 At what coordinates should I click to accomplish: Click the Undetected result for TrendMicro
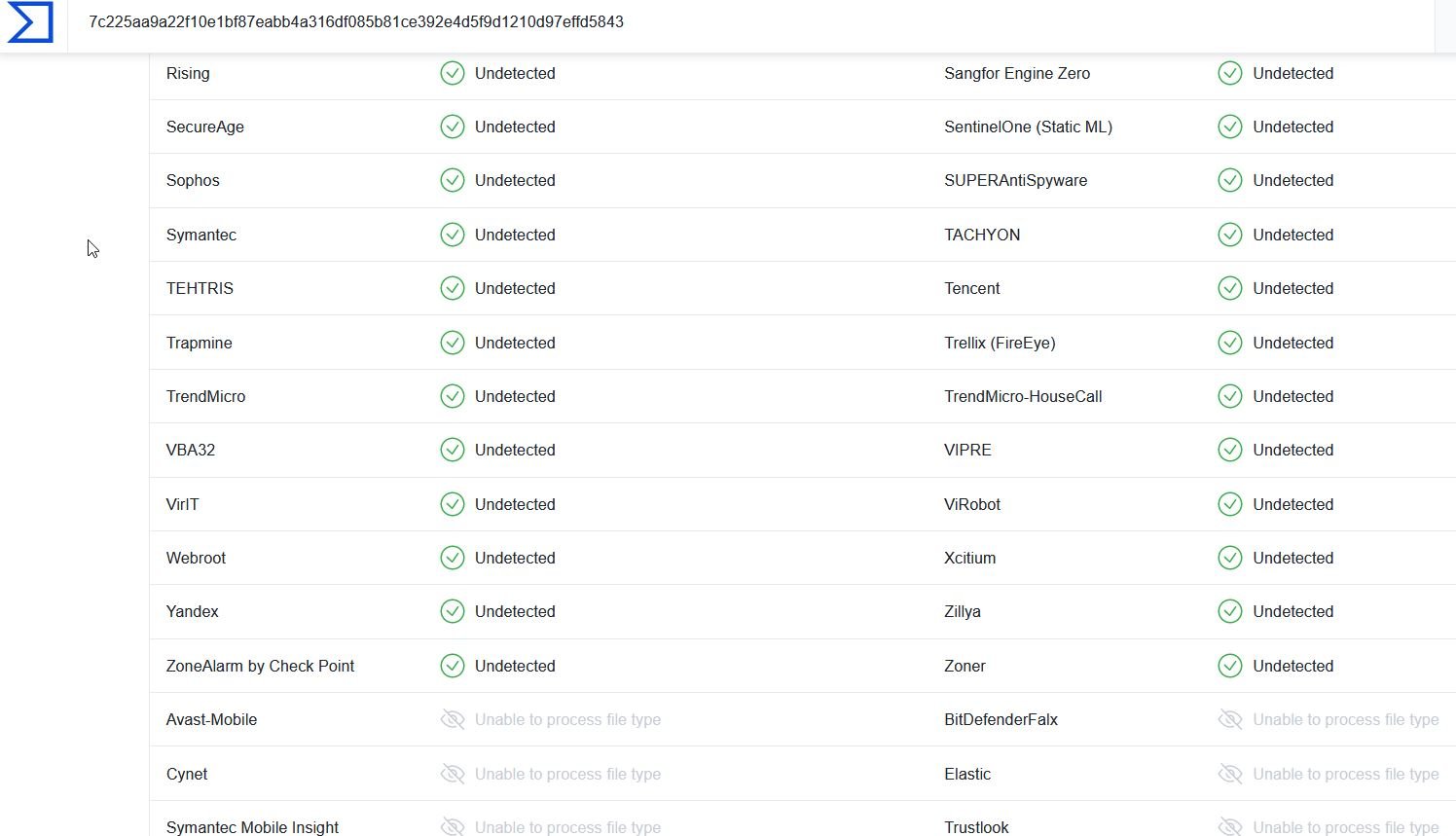(515, 396)
